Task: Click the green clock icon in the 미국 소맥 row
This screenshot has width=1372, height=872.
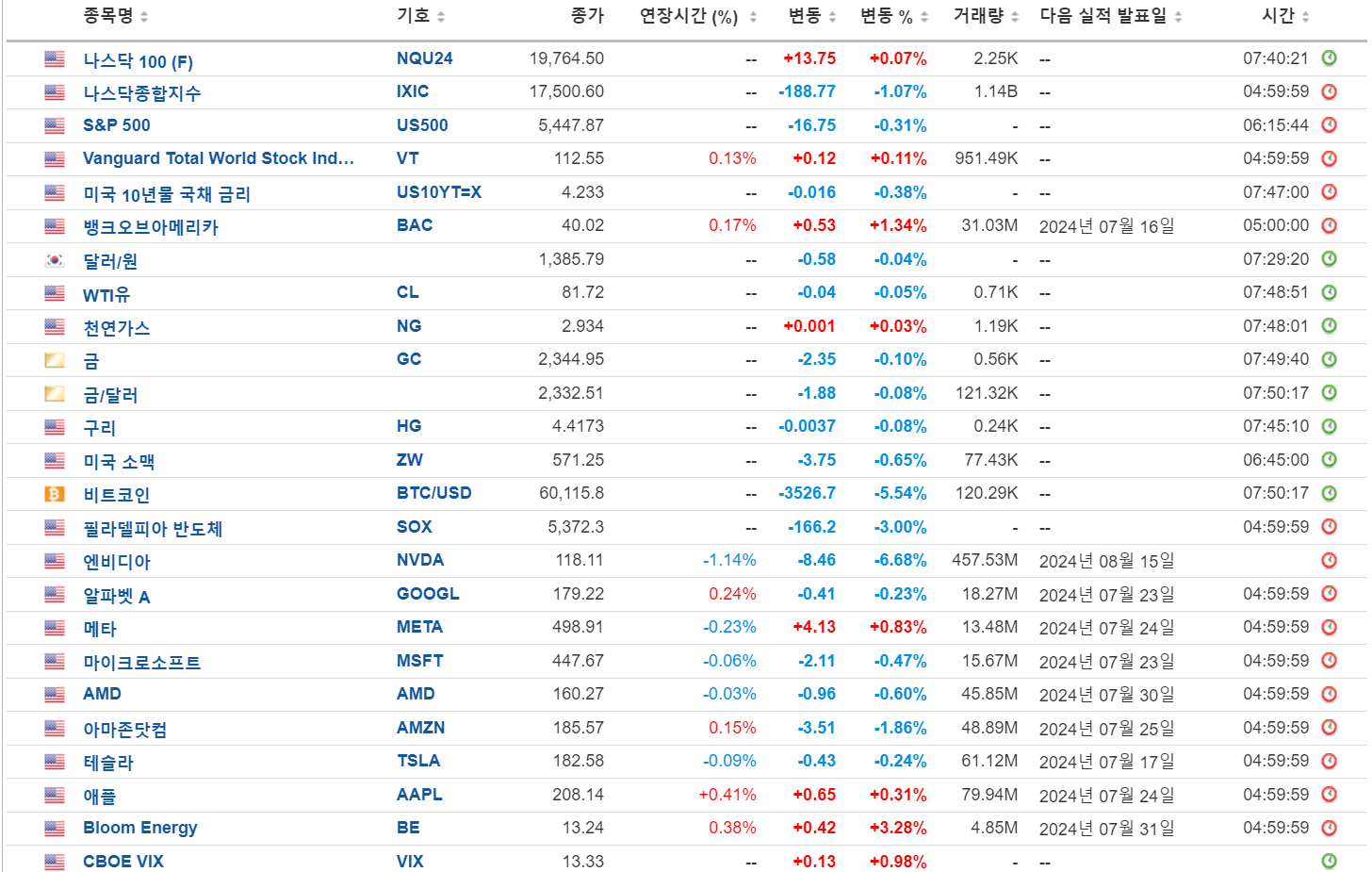Action: coord(1329,460)
